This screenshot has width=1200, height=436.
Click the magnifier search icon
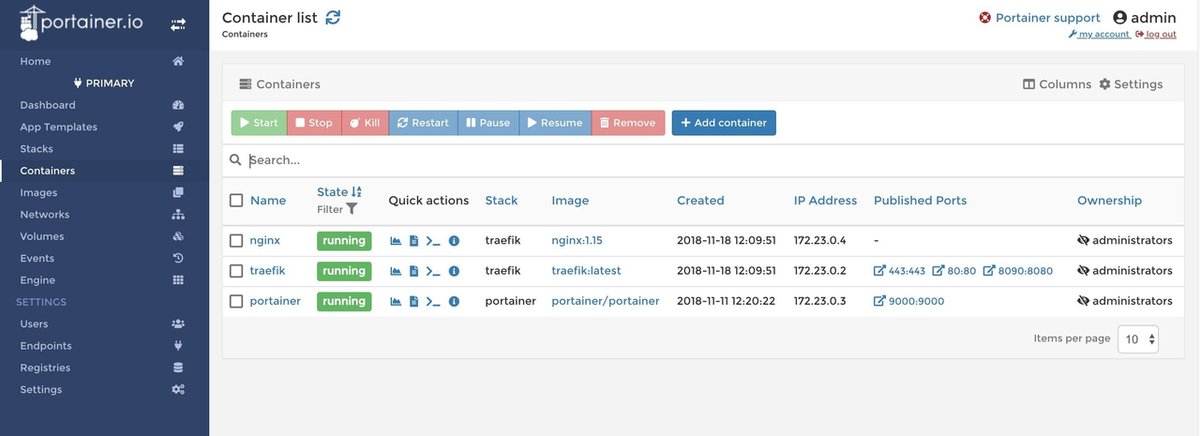[x=236, y=160]
